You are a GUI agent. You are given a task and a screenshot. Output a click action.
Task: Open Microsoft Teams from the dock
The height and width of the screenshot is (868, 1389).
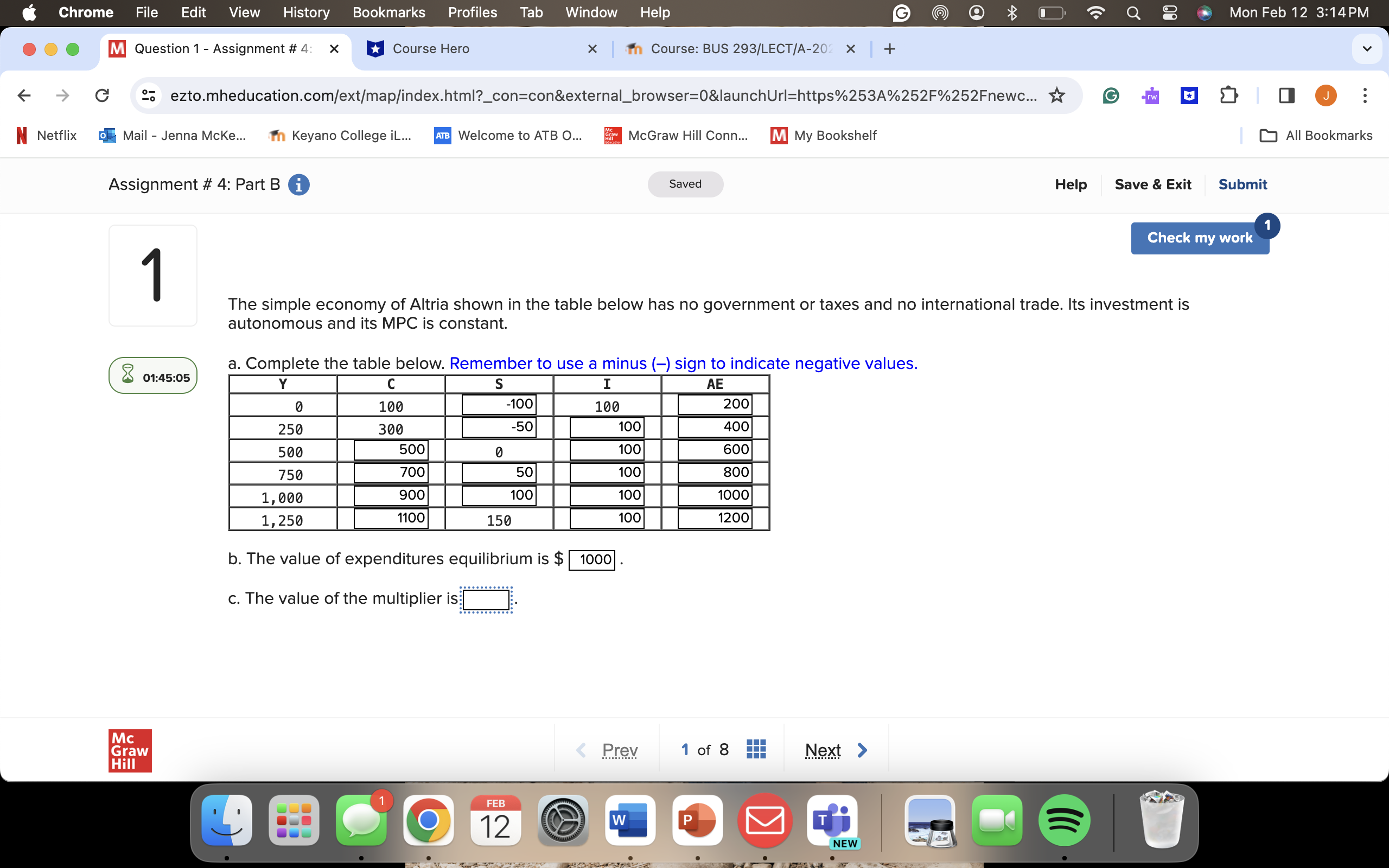pos(833,820)
